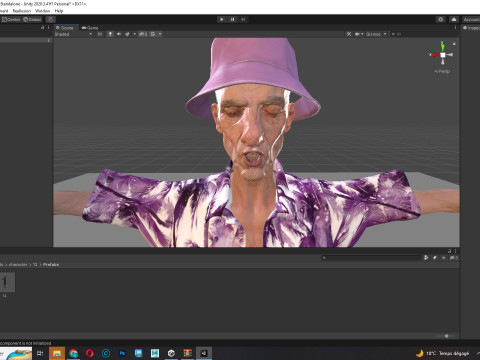Open the grid settings dropdown arrow
Viewport: 480px width, 360px height.
coord(160,34)
